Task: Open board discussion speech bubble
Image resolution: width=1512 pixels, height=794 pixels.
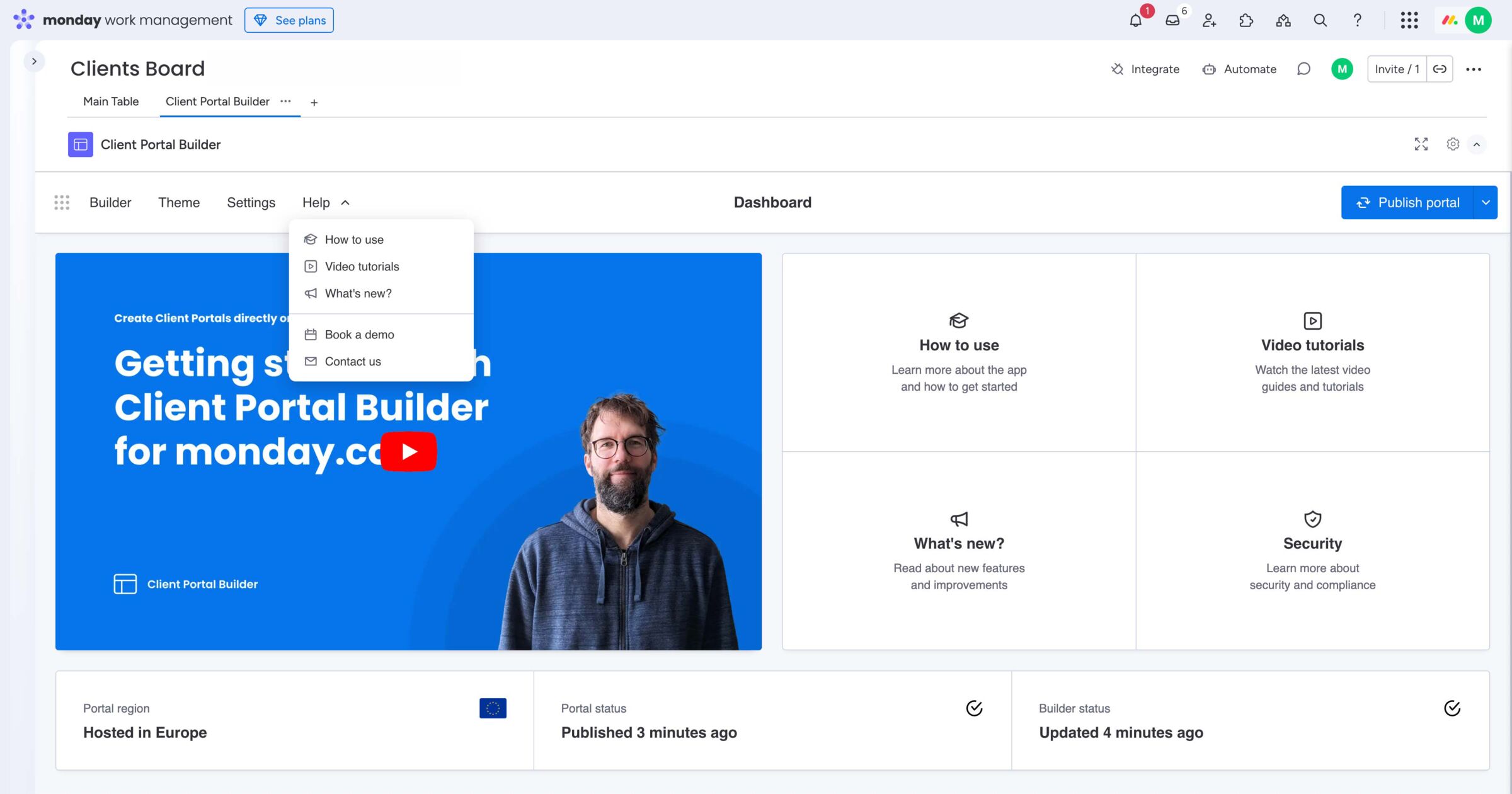Action: tap(1303, 69)
